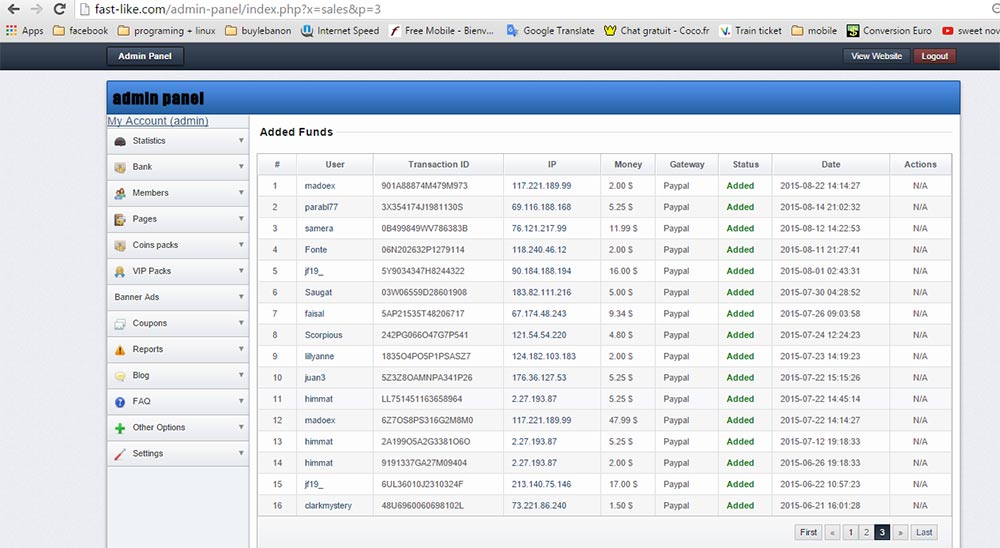The image size is (1000, 548).
Task: Click date 2015-08-01 02:43:31
Action: (820, 271)
